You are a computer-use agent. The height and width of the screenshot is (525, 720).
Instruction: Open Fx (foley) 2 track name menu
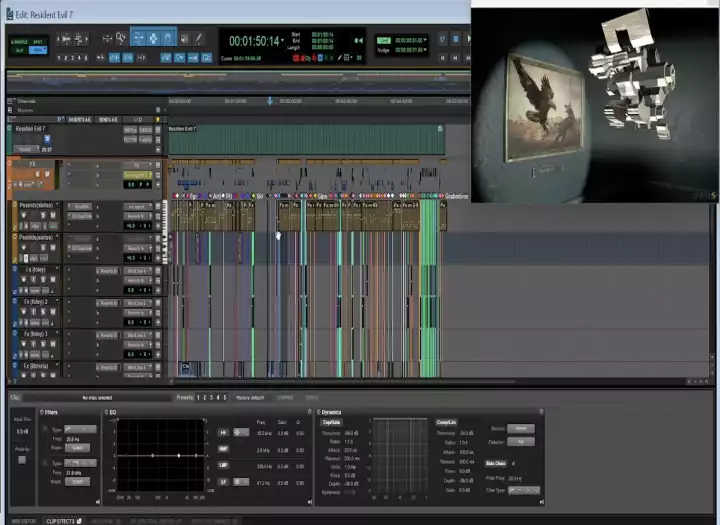37,302
